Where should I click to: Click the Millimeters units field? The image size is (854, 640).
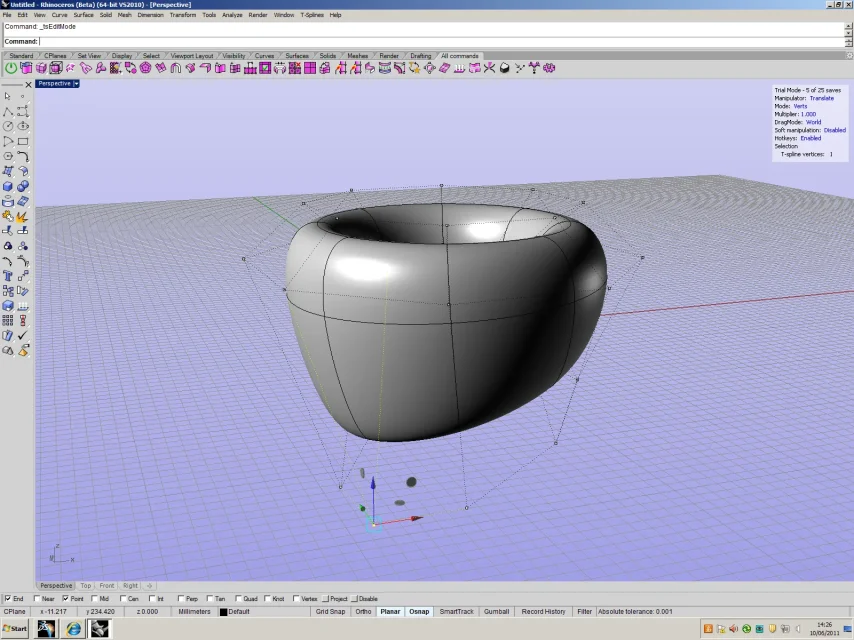194,612
